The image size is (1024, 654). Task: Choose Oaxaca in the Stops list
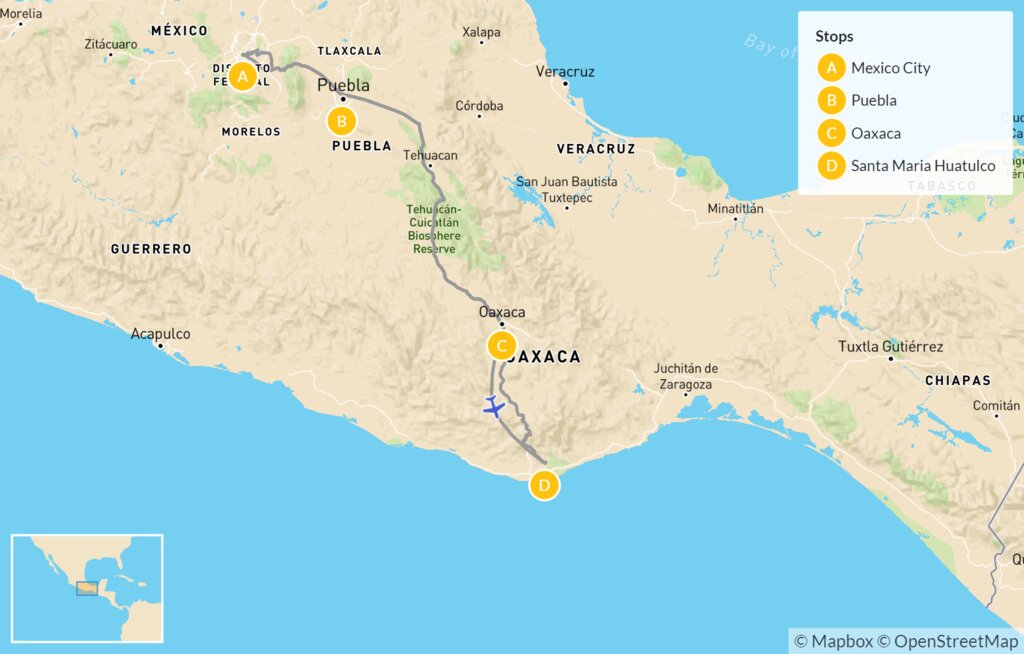(875, 133)
